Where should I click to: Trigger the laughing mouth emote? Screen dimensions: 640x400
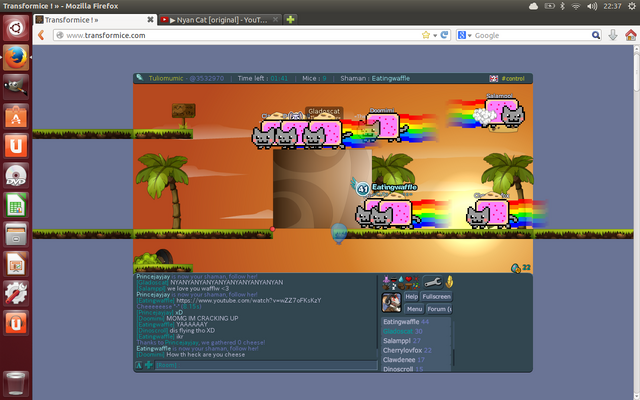point(393,280)
